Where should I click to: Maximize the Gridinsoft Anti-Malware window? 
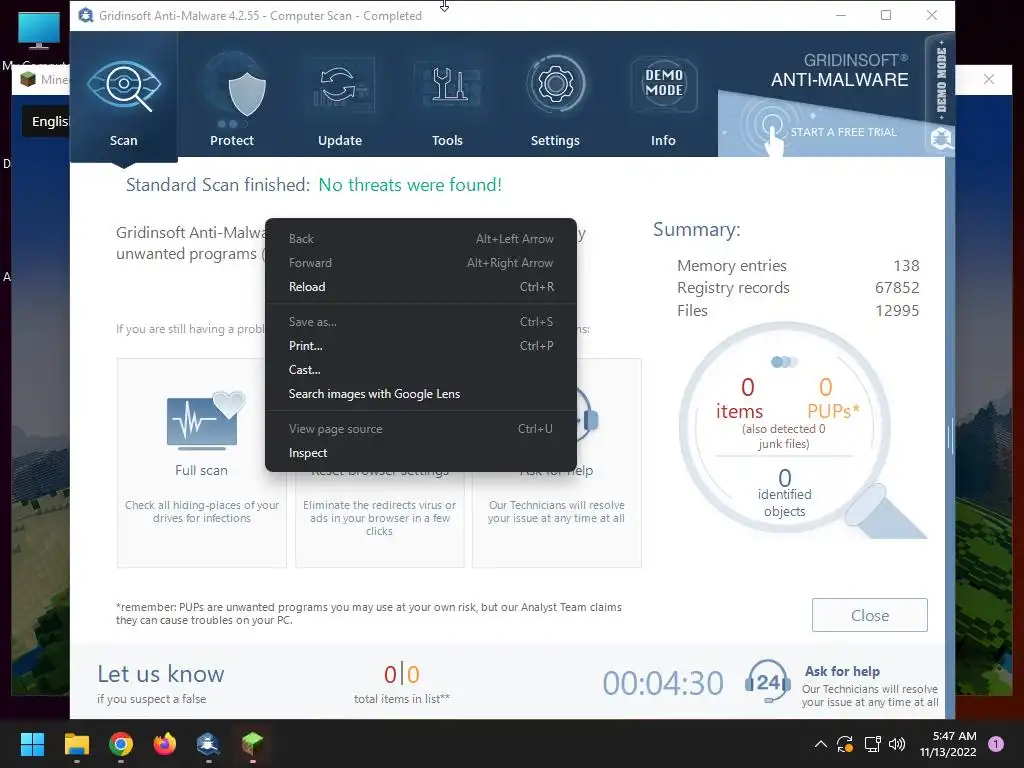[886, 15]
